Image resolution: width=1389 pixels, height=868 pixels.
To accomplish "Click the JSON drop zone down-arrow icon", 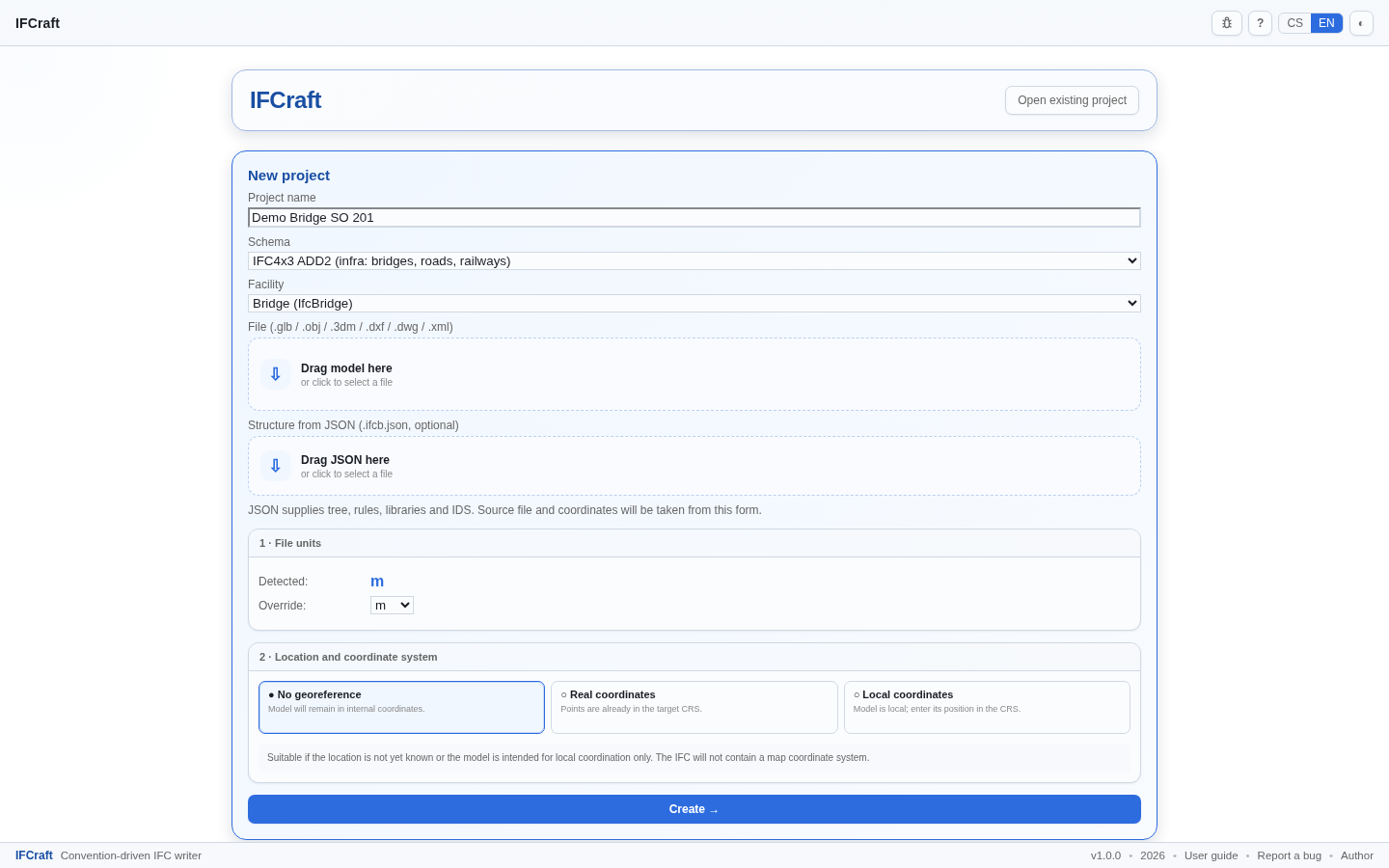I will pos(276,466).
